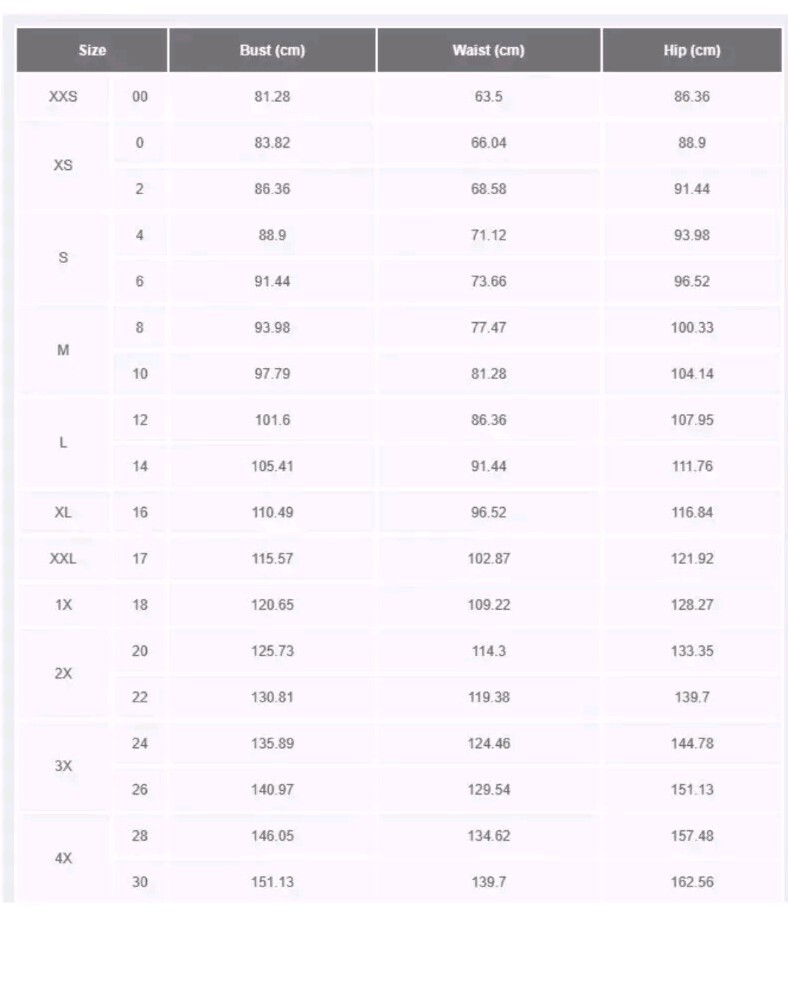Select the hip value 162.56
This screenshot has height=992, width=788.
coord(692,882)
